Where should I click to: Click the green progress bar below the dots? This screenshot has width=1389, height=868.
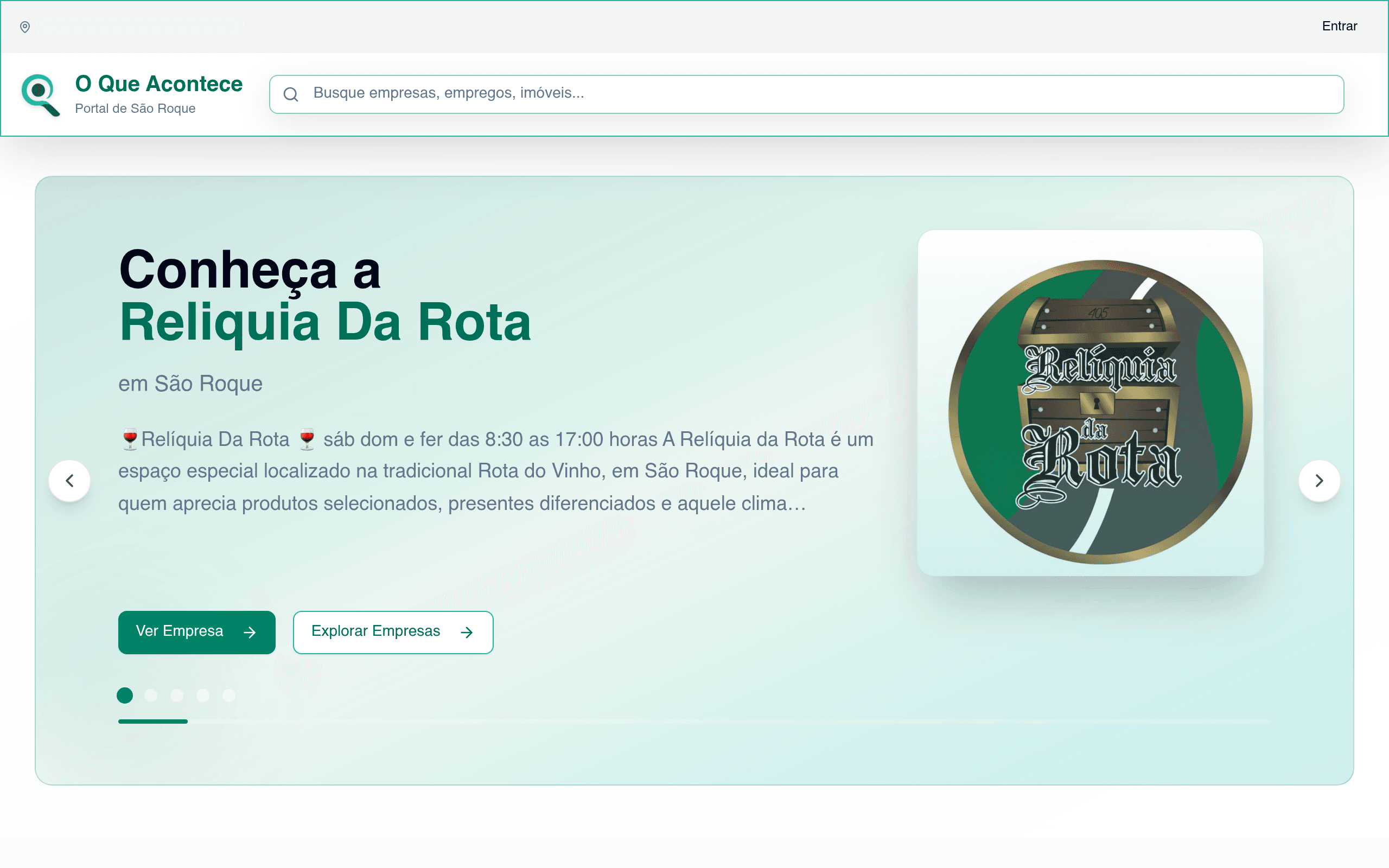tap(152, 722)
